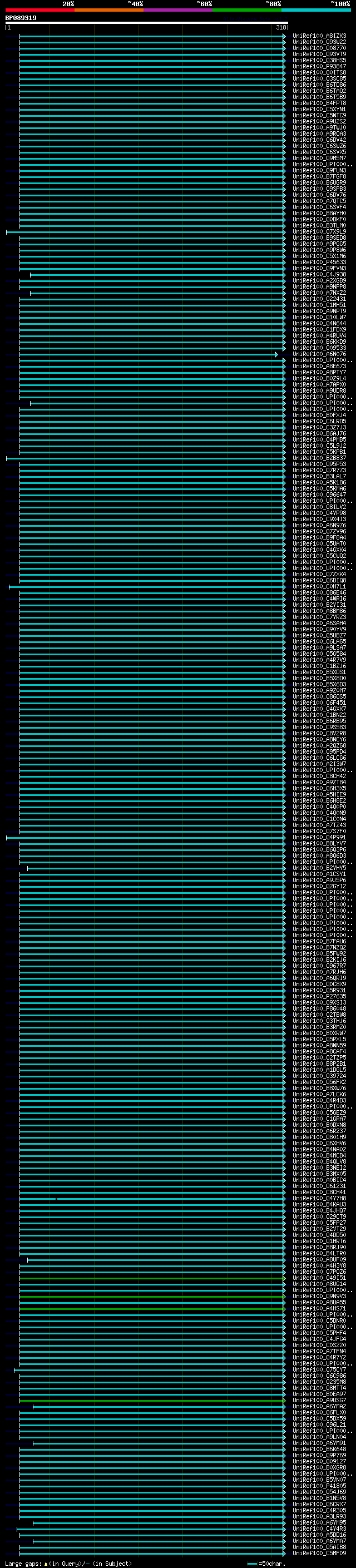The width and height of the screenshot is (356, 1568).
Task: Open hit UniRef100_Q95PD4
Action: tap(319, 752)
